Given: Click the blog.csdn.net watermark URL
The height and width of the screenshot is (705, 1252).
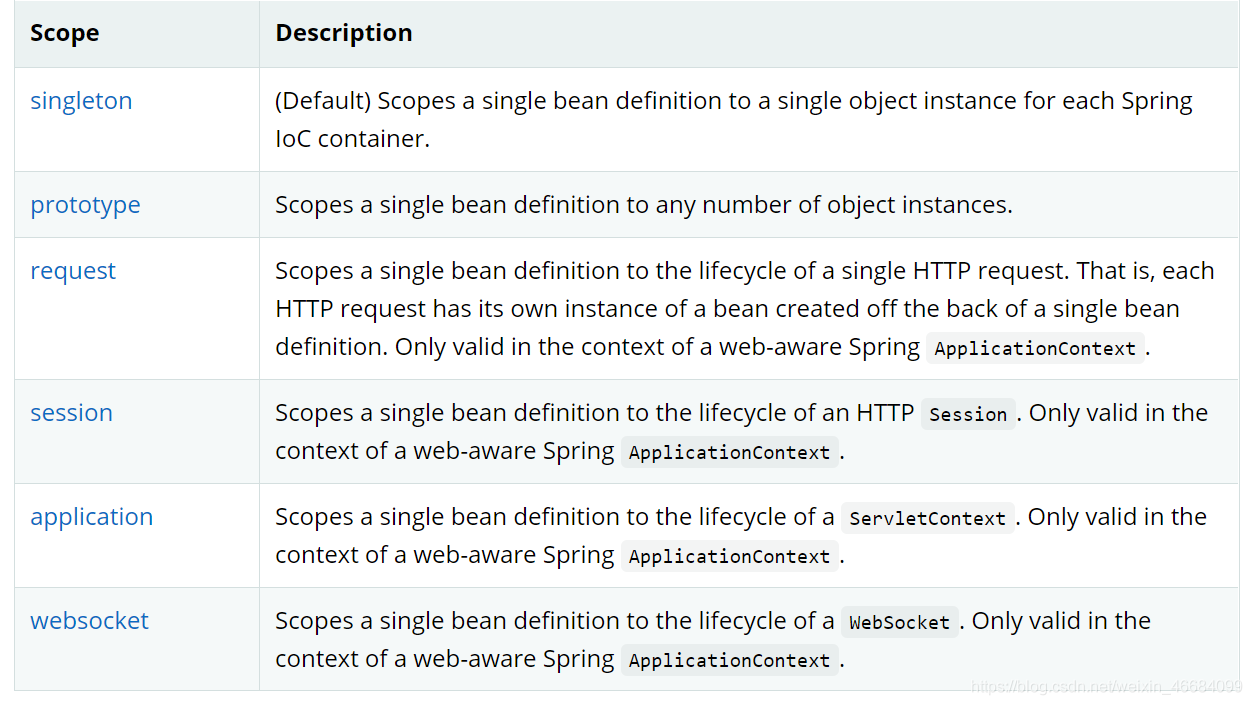Looking at the screenshot, I should [1106, 687].
